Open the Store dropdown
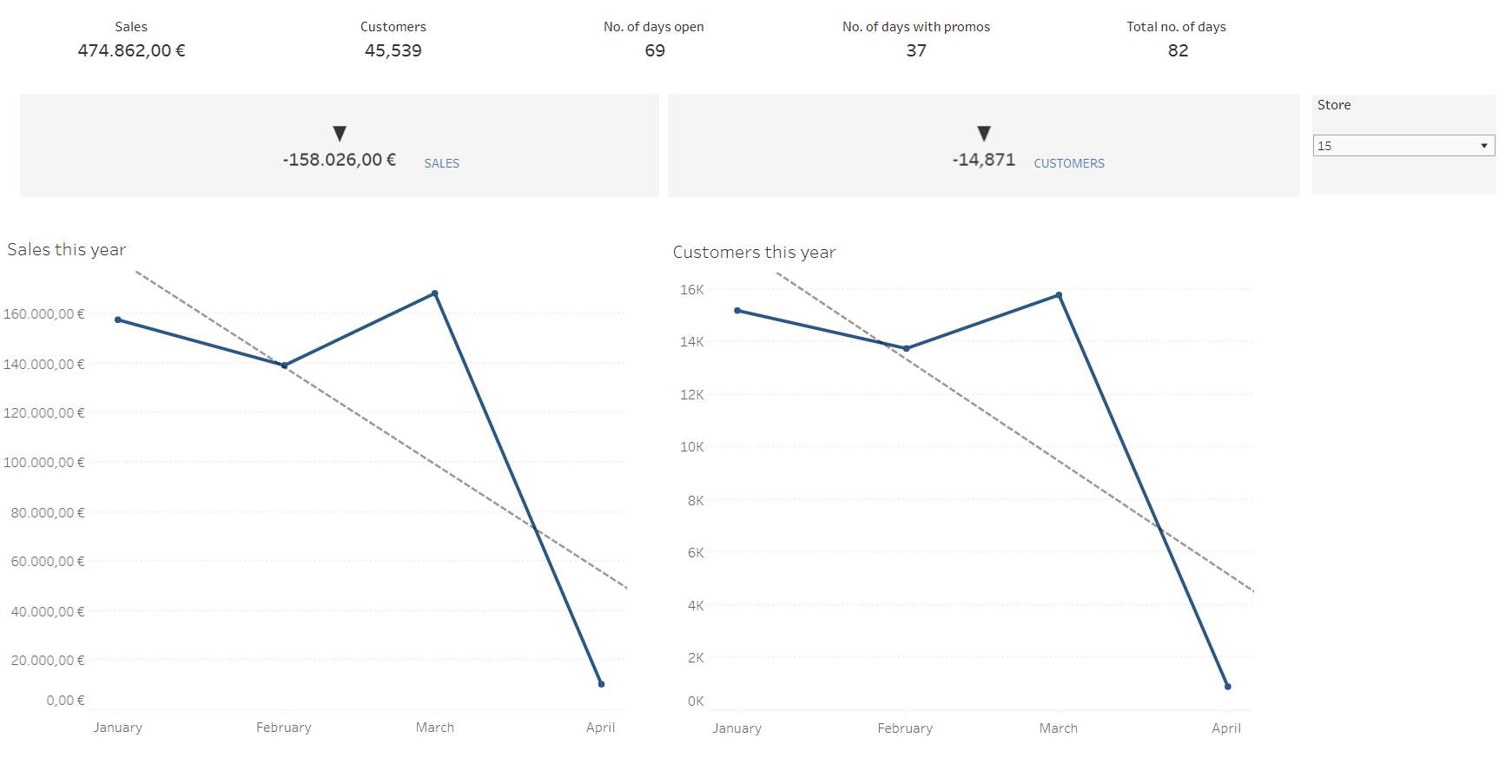 click(x=1403, y=145)
